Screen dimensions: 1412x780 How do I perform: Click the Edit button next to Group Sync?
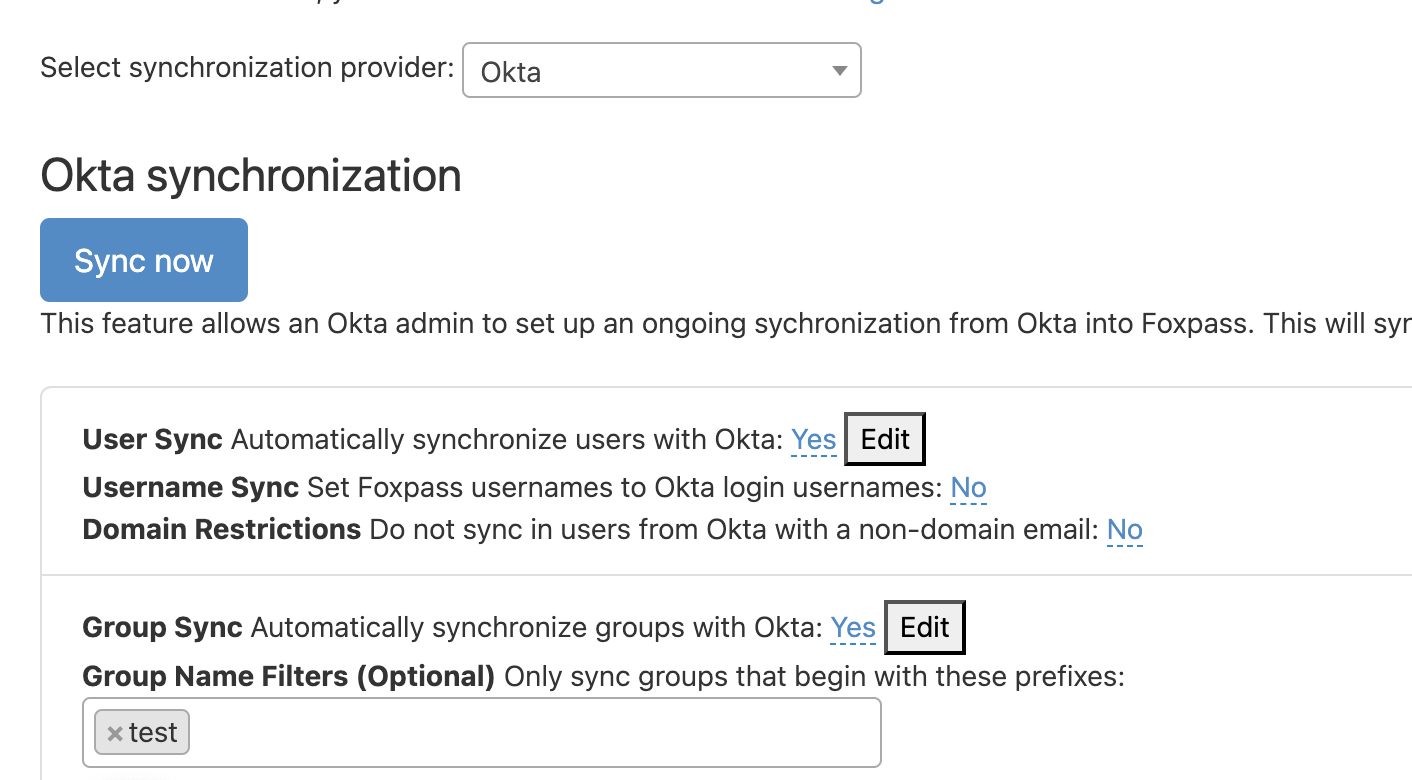click(925, 627)
